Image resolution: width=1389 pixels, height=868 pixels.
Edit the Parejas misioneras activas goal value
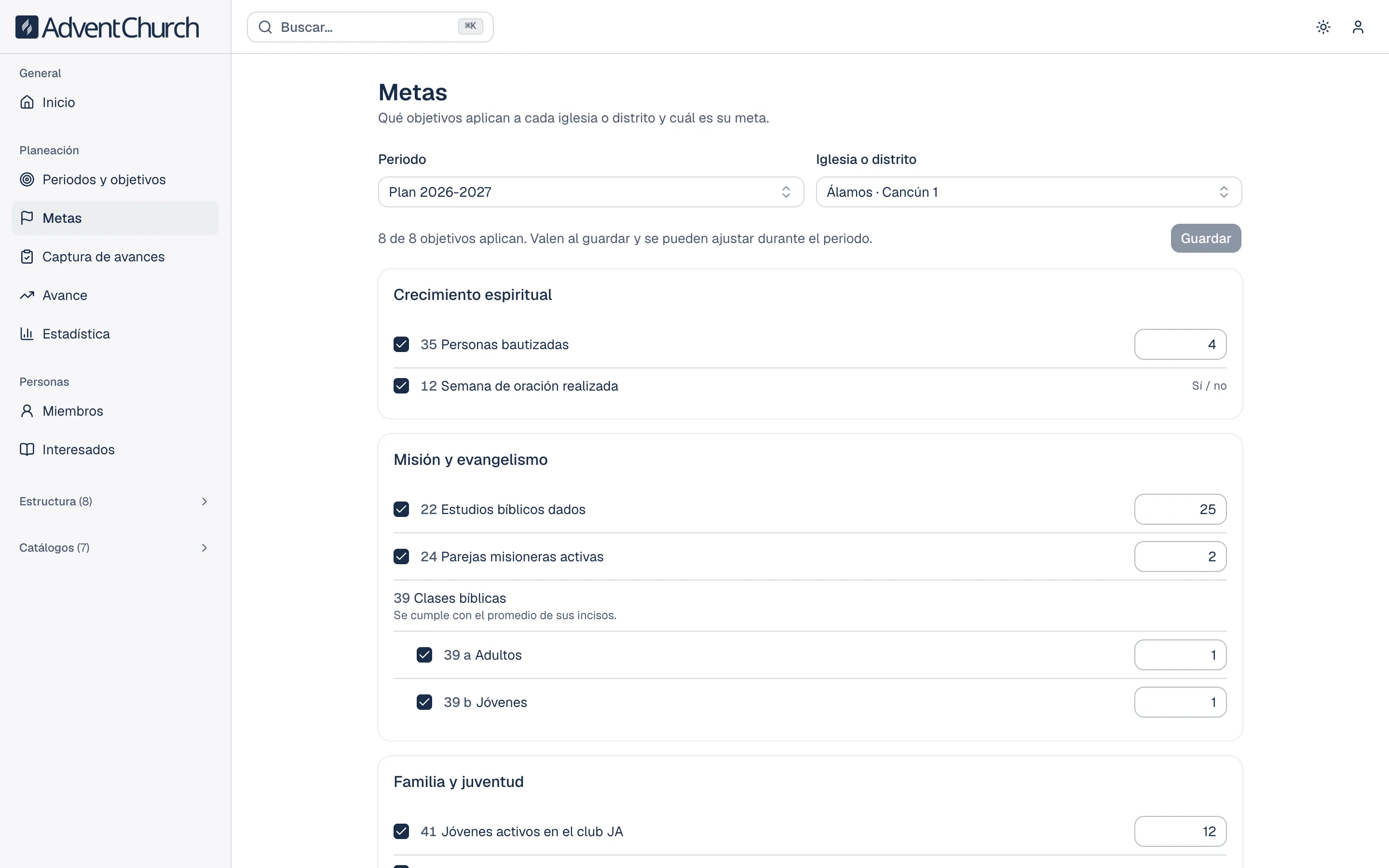pos(1180,556)
